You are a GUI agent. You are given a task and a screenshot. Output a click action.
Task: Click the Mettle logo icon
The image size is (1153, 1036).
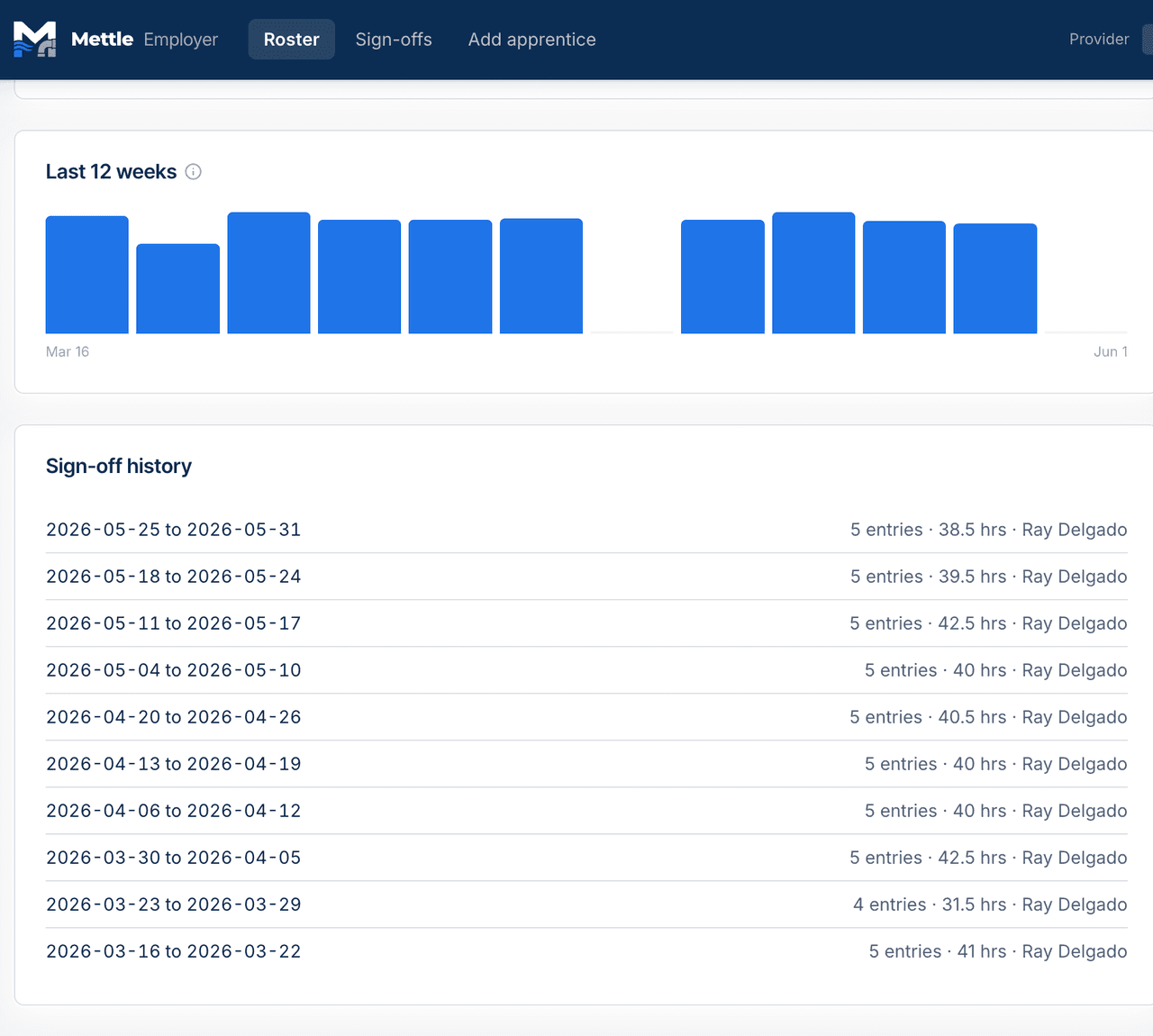coord(34,39)
